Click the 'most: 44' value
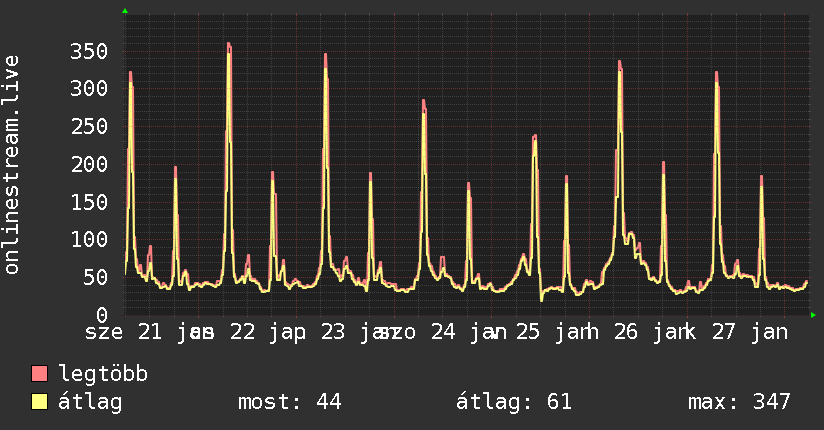The width and height of the screenshot is (824, 430). 290,402
